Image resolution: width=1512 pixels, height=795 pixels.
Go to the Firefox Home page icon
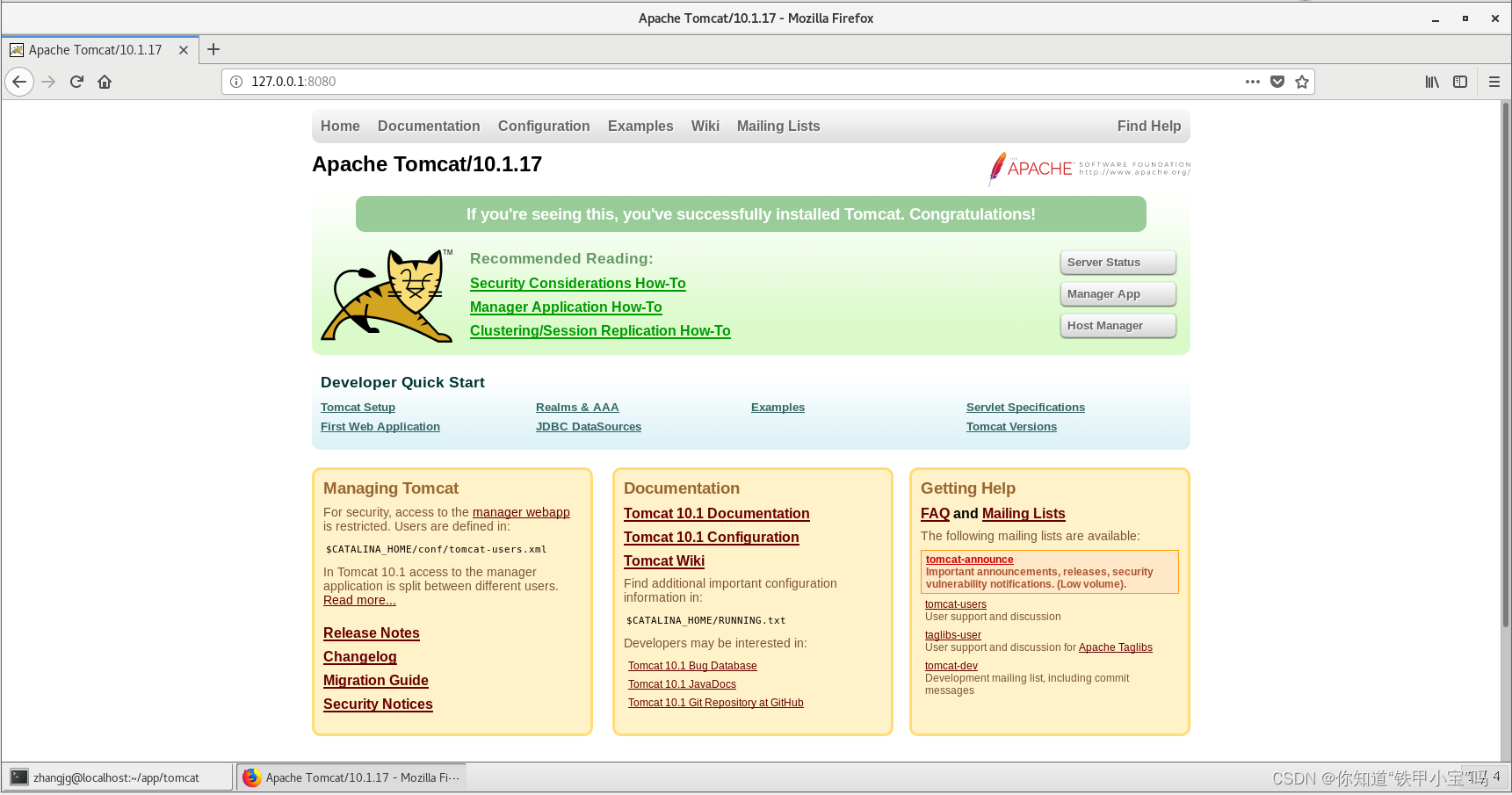pos(105,82)
